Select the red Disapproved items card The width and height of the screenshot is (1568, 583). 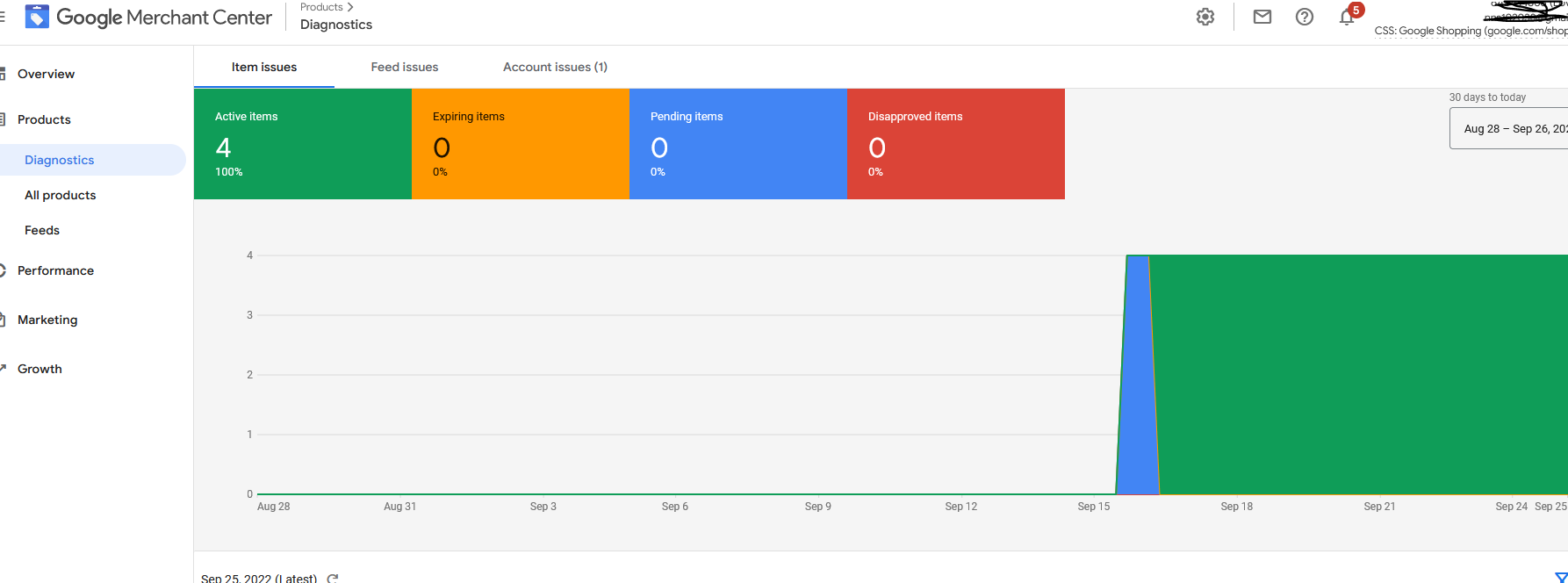pos(955,144)
